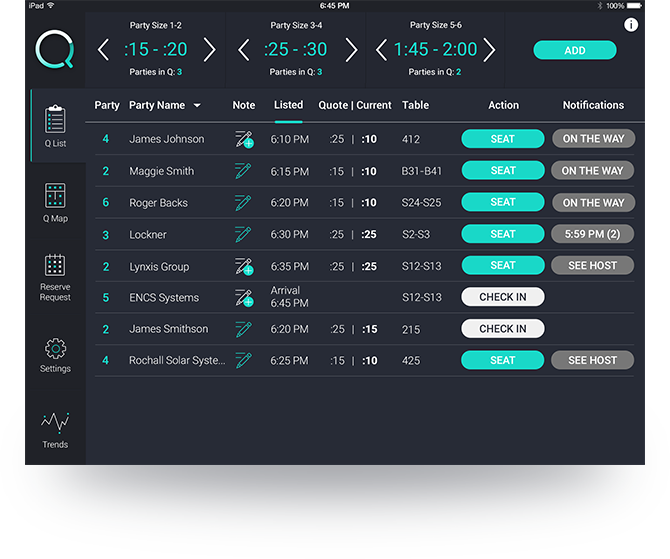Click CHECK IN for ENCS Systems
Screen dimensions: 670x559
click(x=502, y=297)
